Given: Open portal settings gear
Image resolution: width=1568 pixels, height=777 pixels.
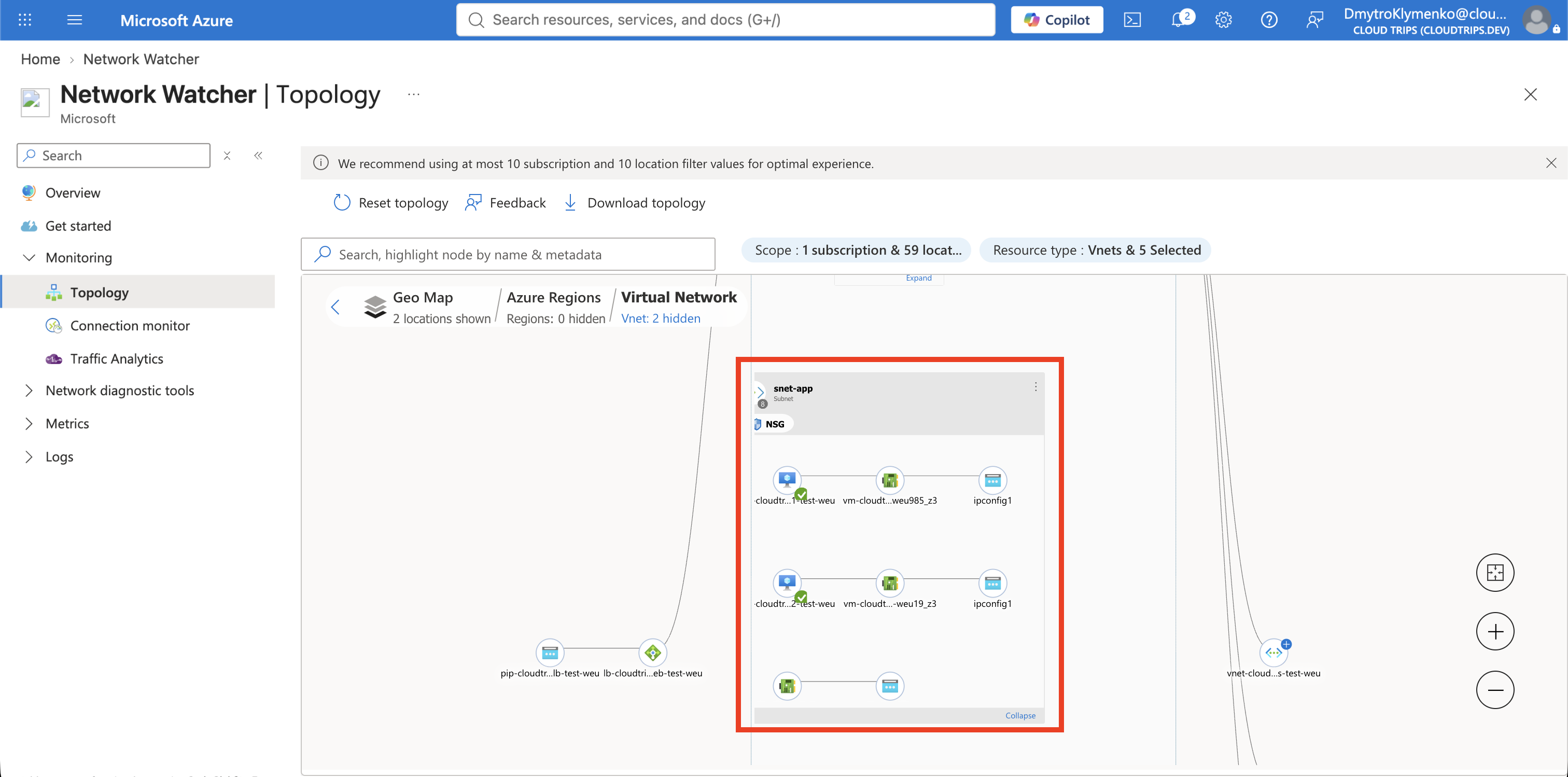Looking at the screenshot, I should coord(1223,20).
